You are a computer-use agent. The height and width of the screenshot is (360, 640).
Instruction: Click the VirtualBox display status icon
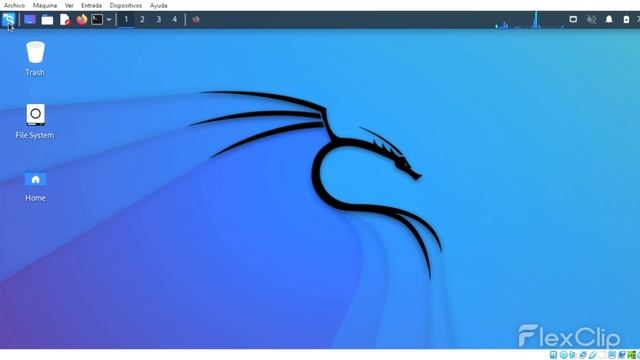pyautogui.click(x=612, y=355)
